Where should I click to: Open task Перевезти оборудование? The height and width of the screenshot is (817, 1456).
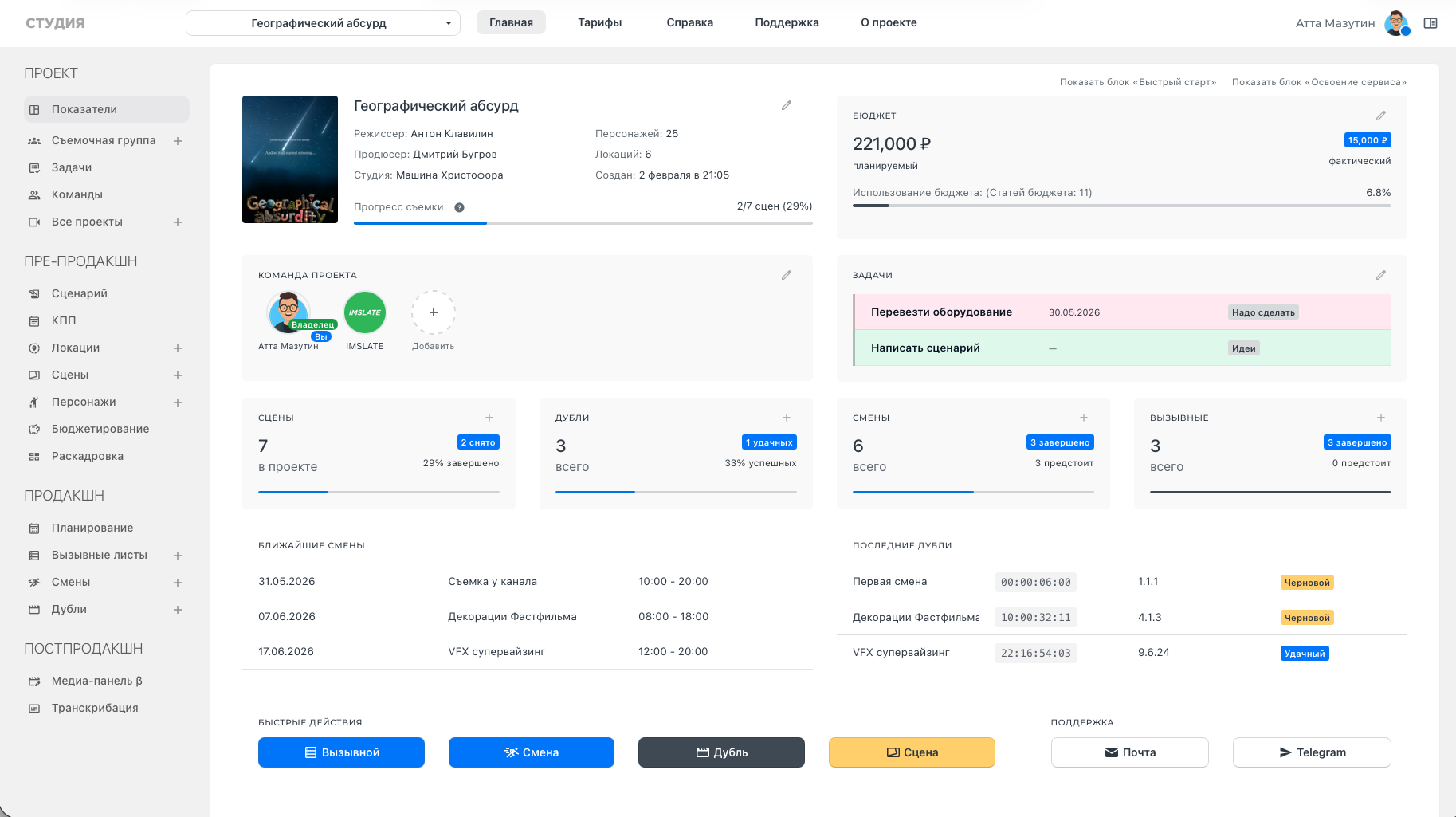point(1122,312)
